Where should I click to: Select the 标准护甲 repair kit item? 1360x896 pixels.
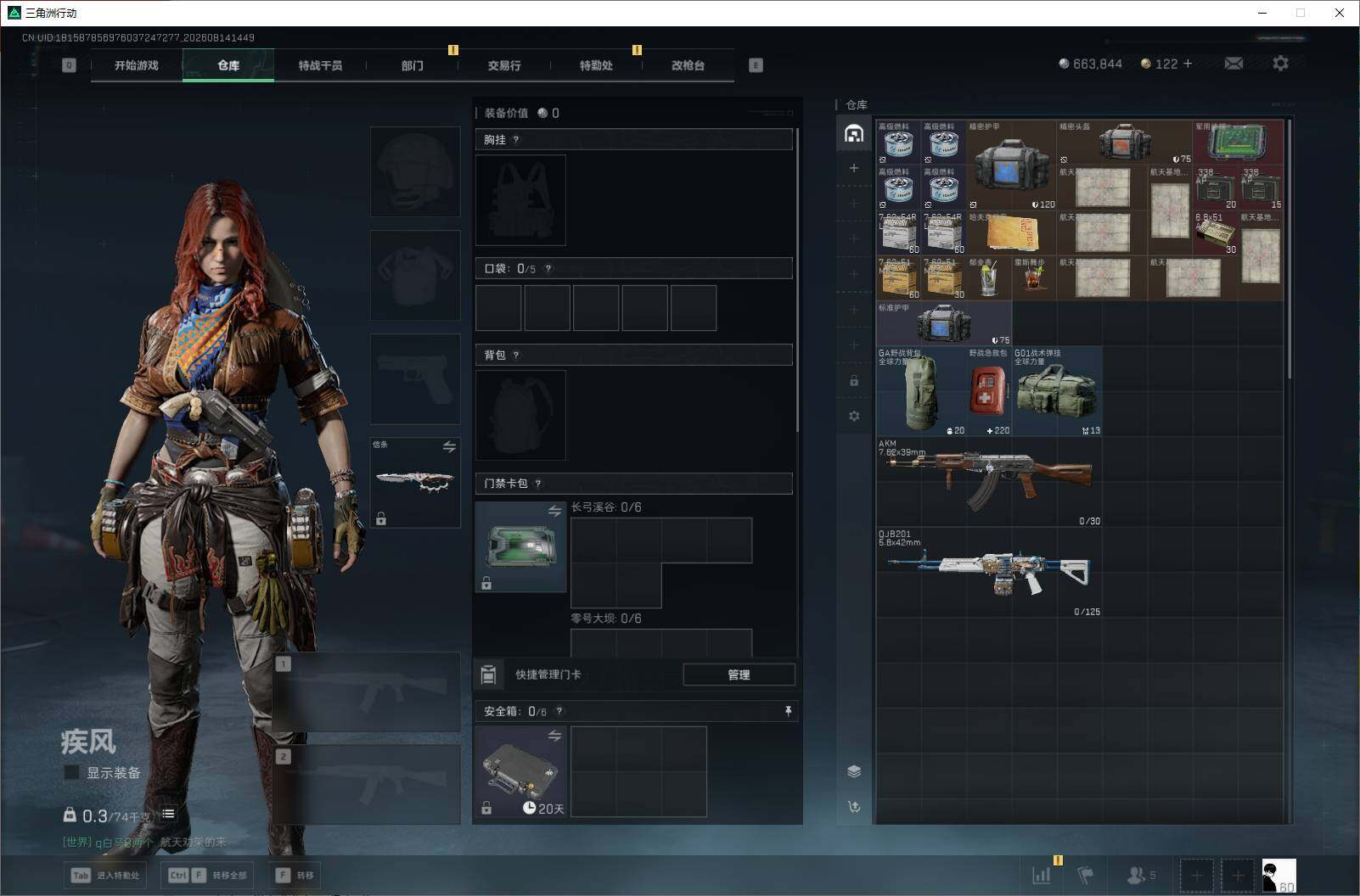(x=944, y=323)
